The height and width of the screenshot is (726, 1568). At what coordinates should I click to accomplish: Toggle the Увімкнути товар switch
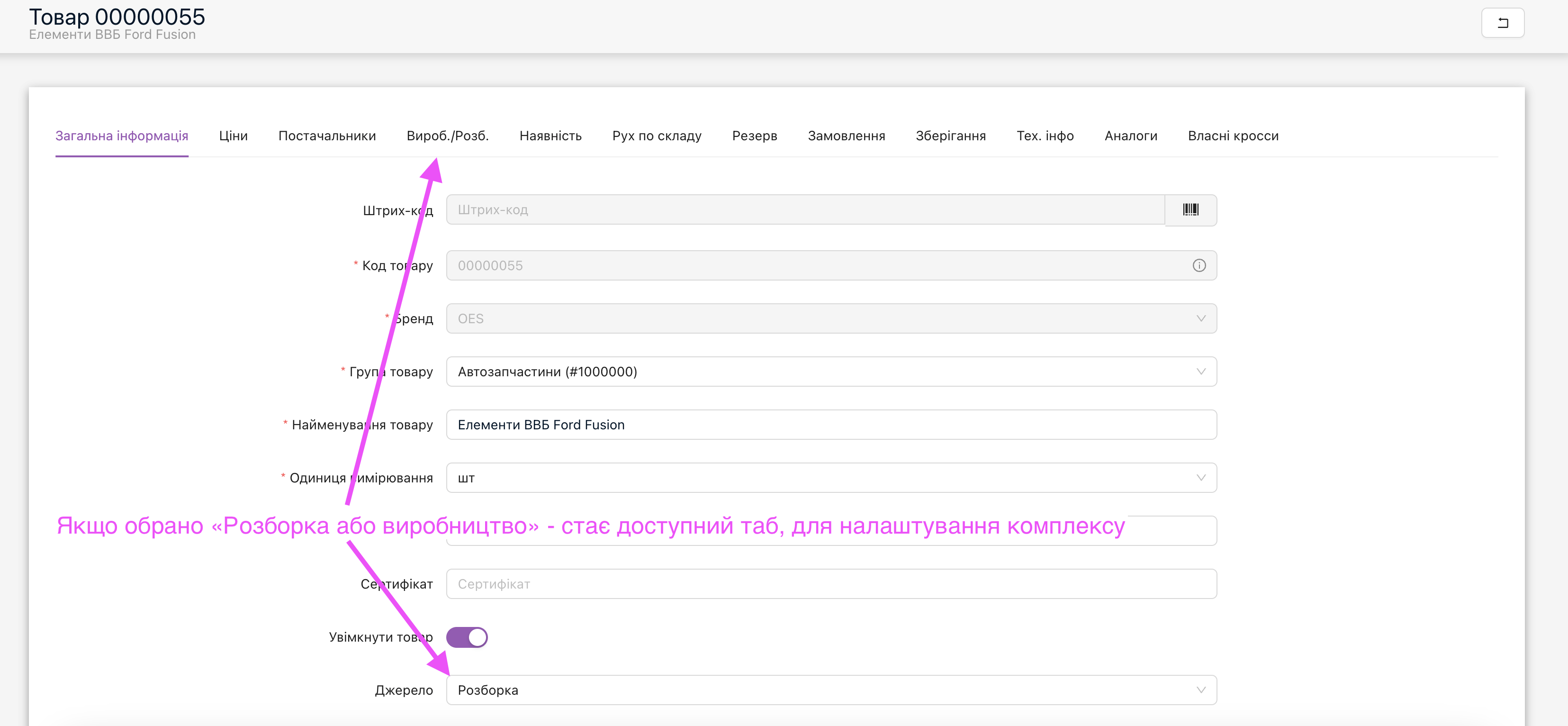(x=467, y=637)
